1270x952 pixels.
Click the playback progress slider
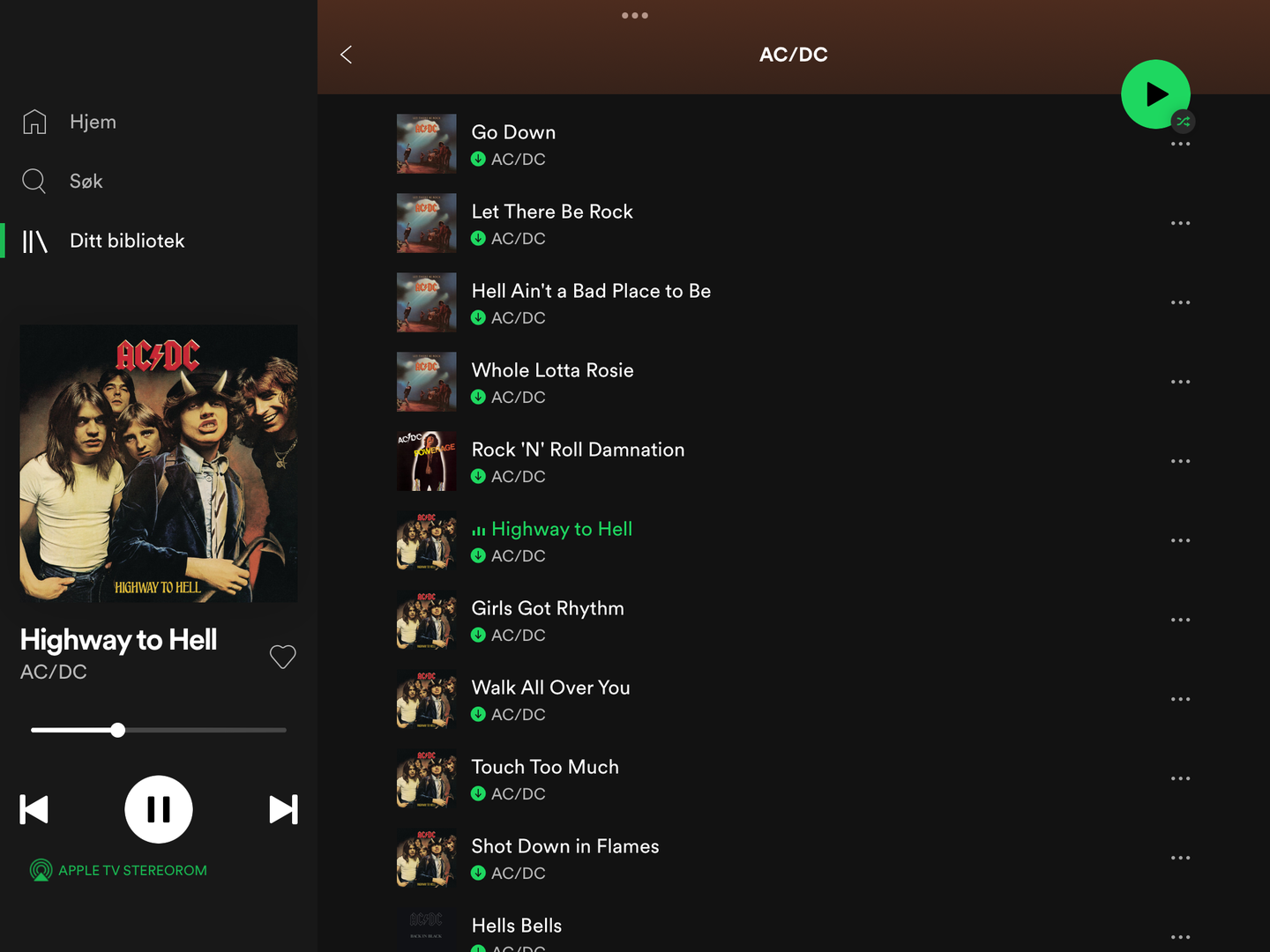159,730
